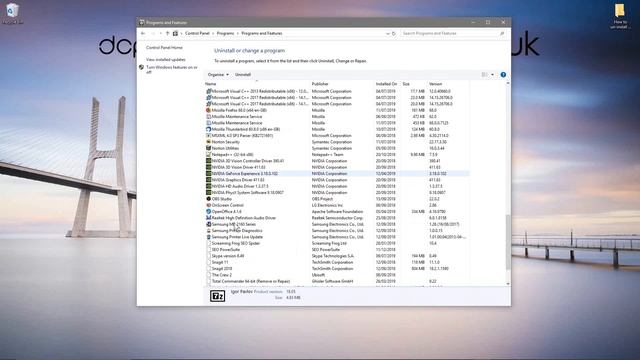Click the NVIDIA HD Audio Driver icon

click(x=209, y=186)
